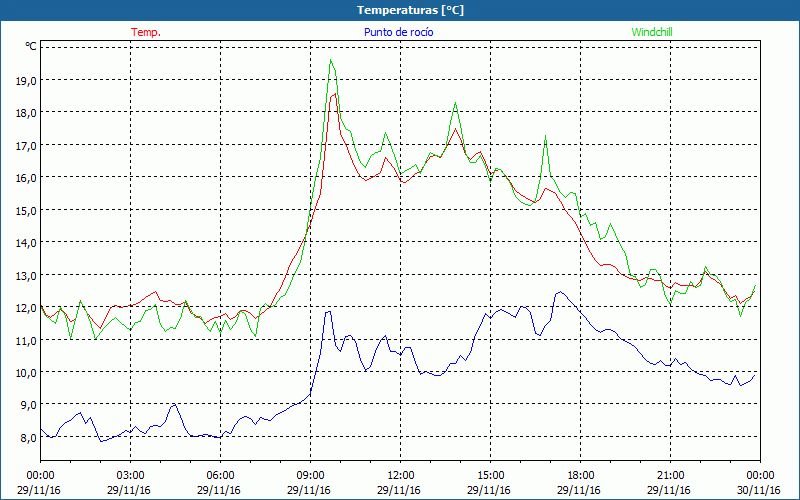
Task: Click the 21:00 time axis label
Action: pyautogui.click(x=670, y=476)
